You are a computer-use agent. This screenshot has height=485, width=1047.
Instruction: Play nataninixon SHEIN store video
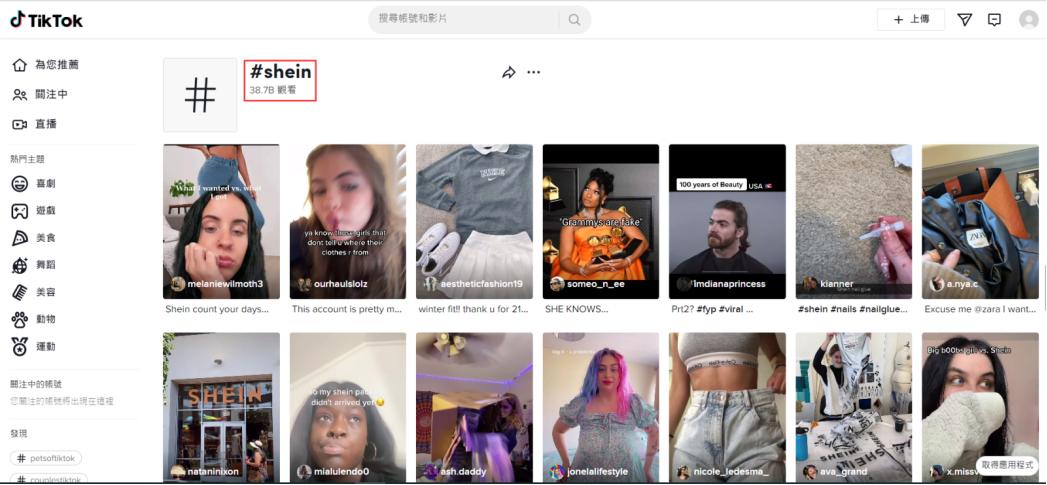pos(221,408)
